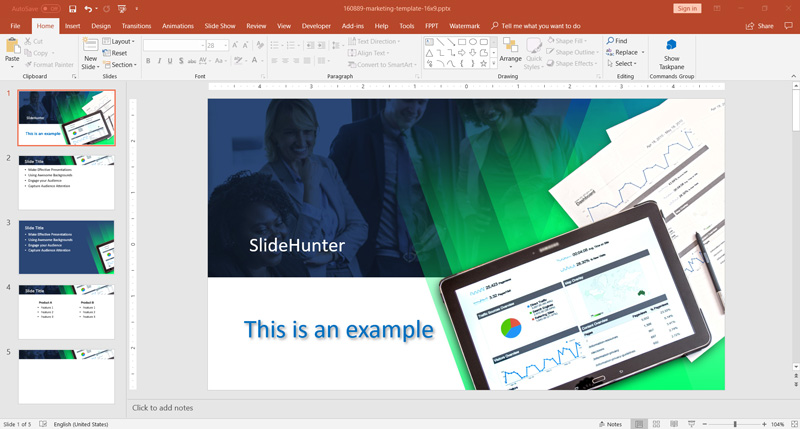Image resolution: width=800 pixels, height=429 pixels.
Task: Toggle text Shadow formatting
Action: (181, 61)
